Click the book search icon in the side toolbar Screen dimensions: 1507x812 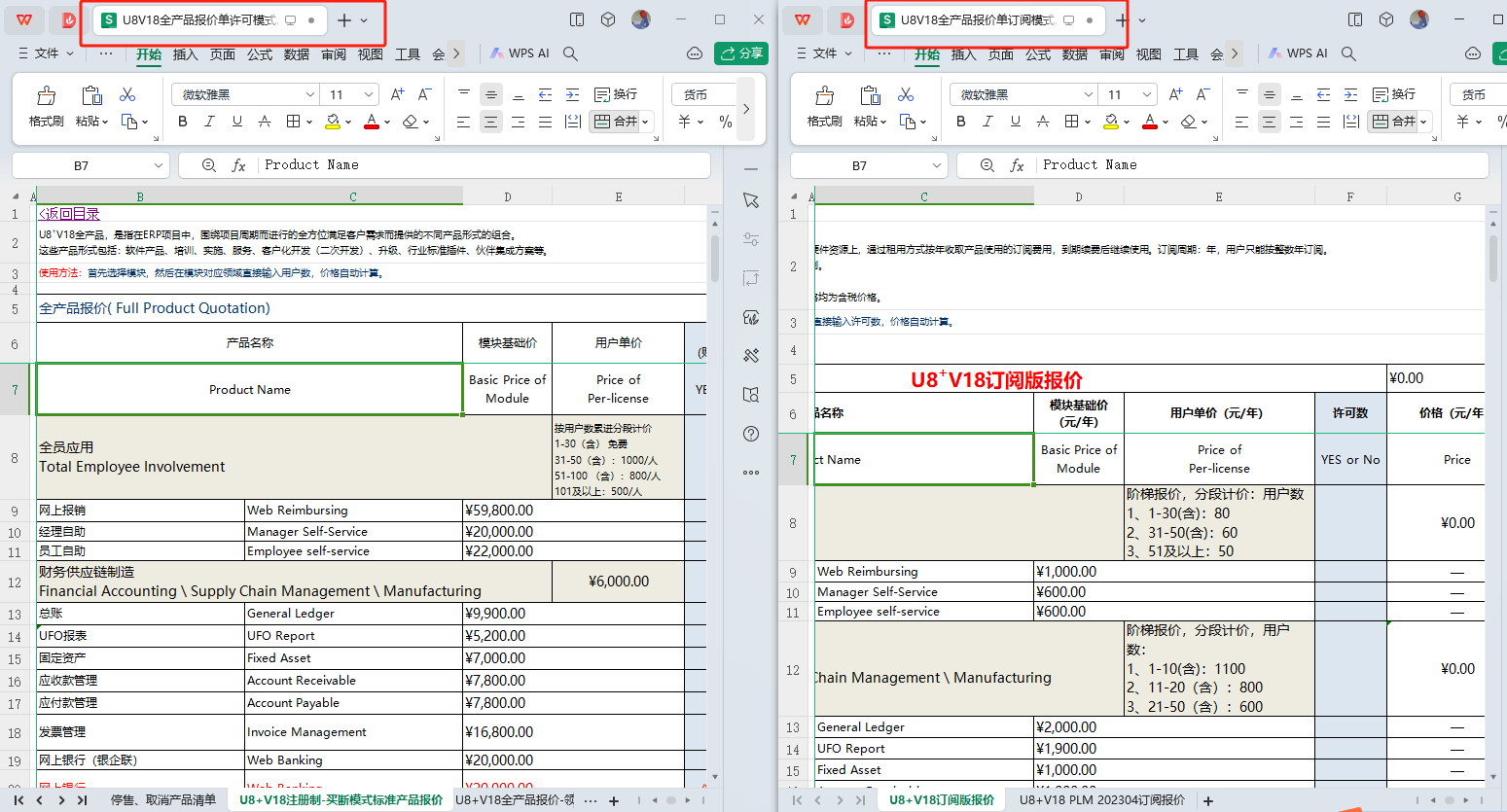(751, 395)
